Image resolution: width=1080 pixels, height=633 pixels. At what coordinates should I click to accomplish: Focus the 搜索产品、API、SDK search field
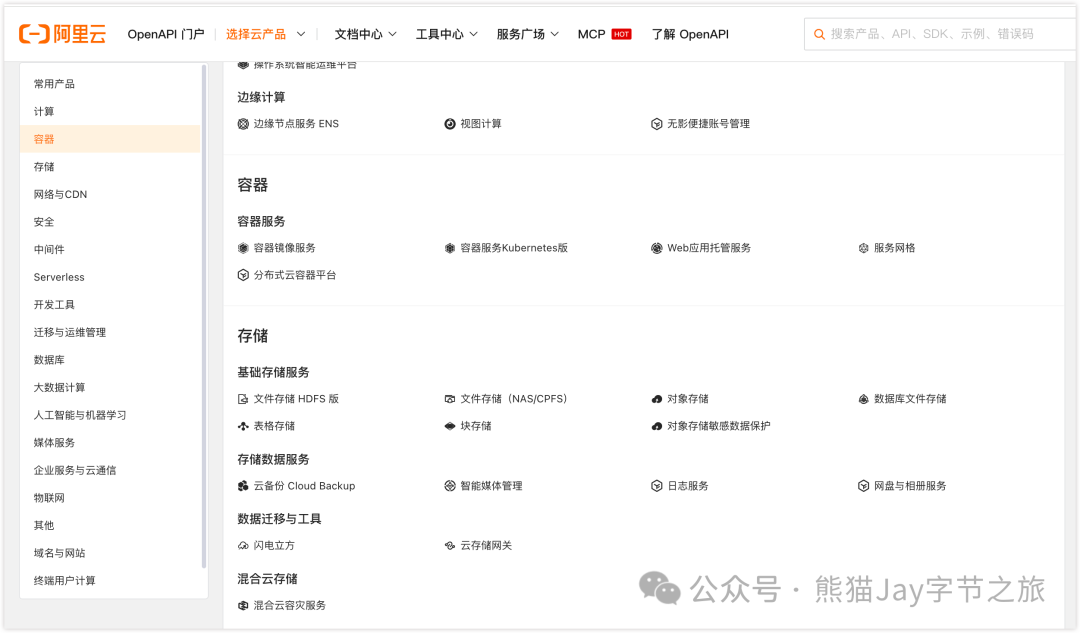[x=941, y=34]
